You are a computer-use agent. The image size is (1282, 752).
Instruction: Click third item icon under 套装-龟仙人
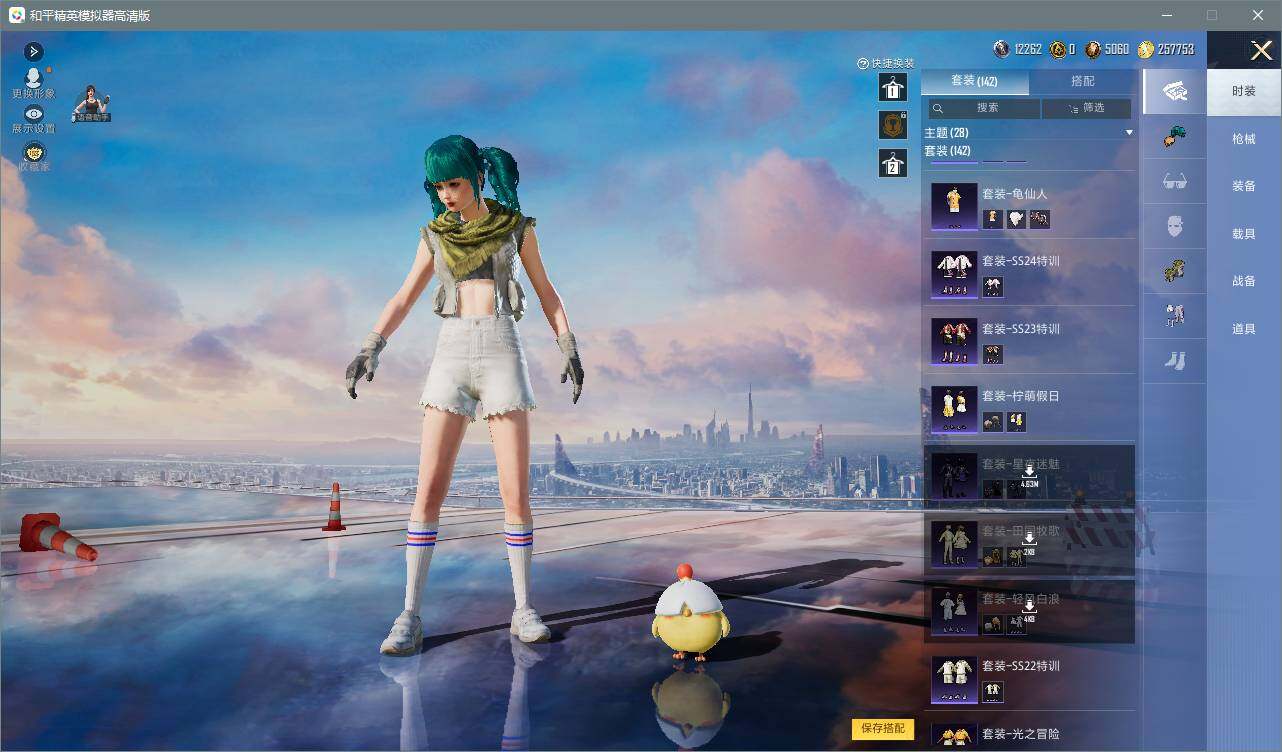tap(1040, 219)
